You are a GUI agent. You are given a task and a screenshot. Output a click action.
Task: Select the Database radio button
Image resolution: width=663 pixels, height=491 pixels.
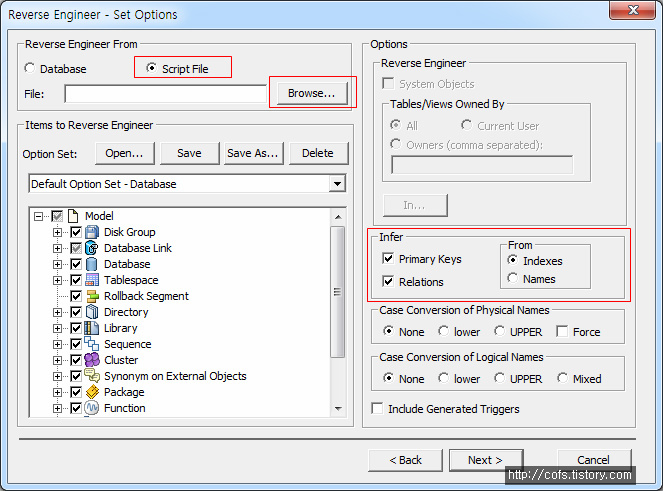pos(30,68)
